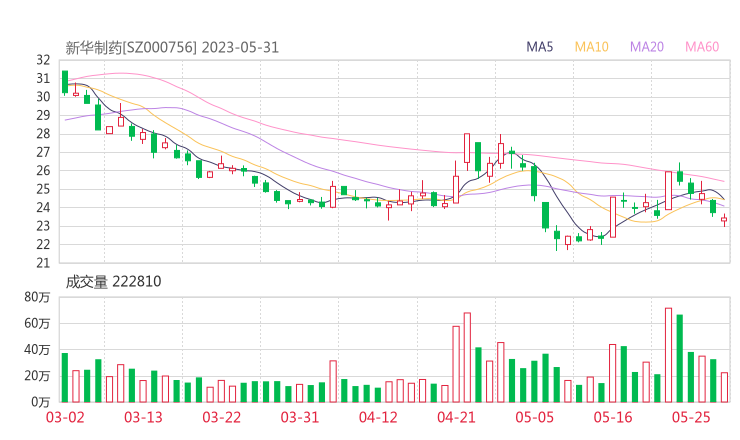Click the 05-05 date axis label
This screenshot has width=740, height=440.
(535, 417)
